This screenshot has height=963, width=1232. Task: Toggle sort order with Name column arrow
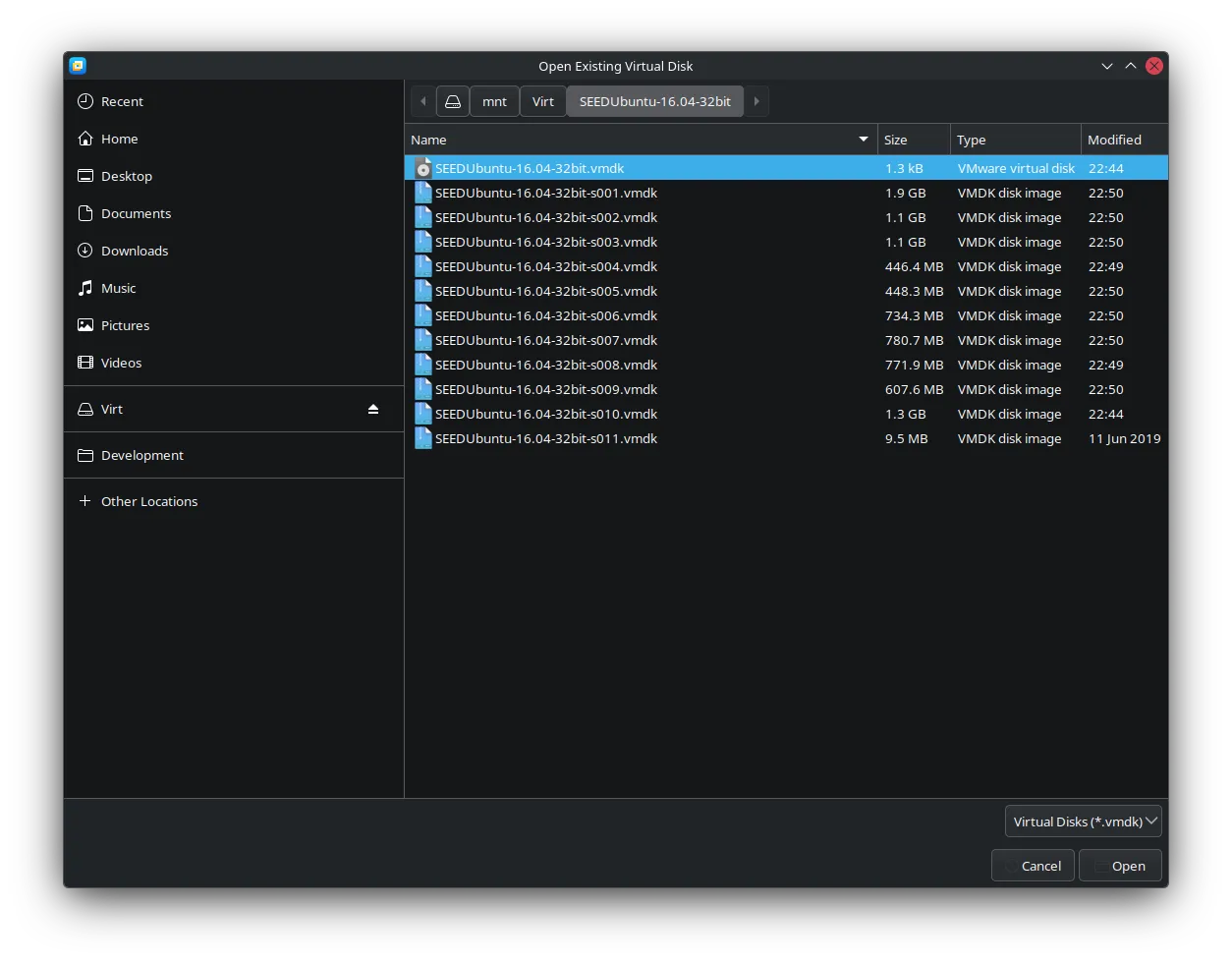point(864,140)
